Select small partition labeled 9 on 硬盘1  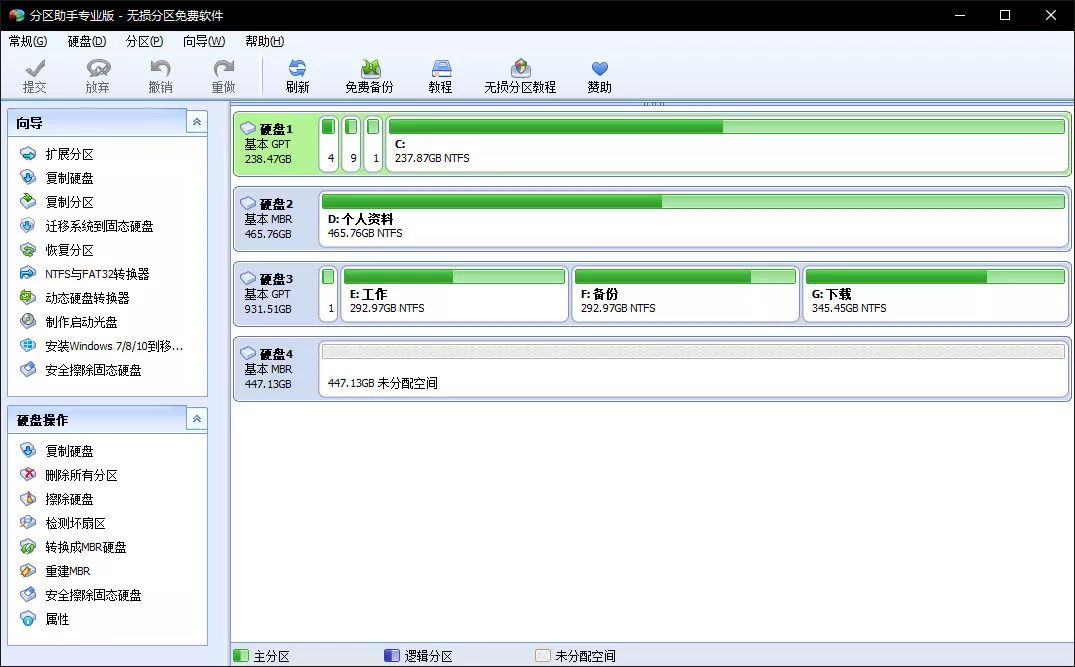point(351,144)
